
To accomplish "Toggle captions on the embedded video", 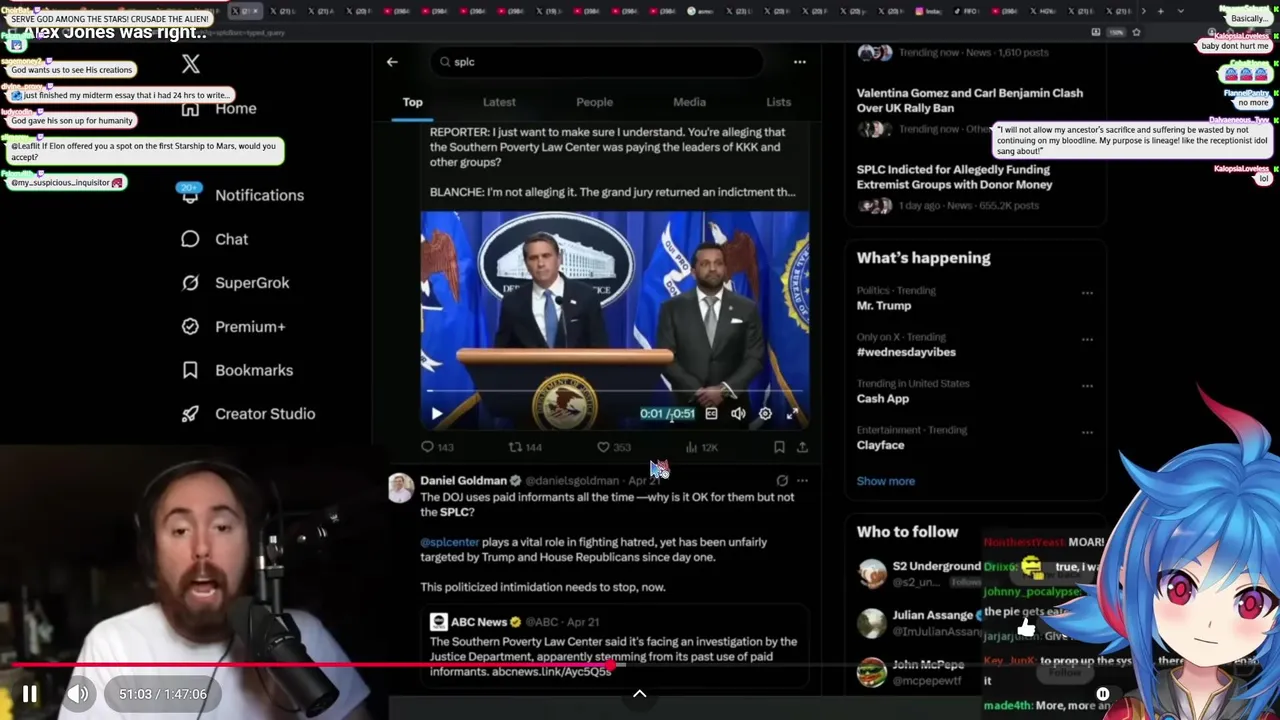I will [x=711, y=413].
